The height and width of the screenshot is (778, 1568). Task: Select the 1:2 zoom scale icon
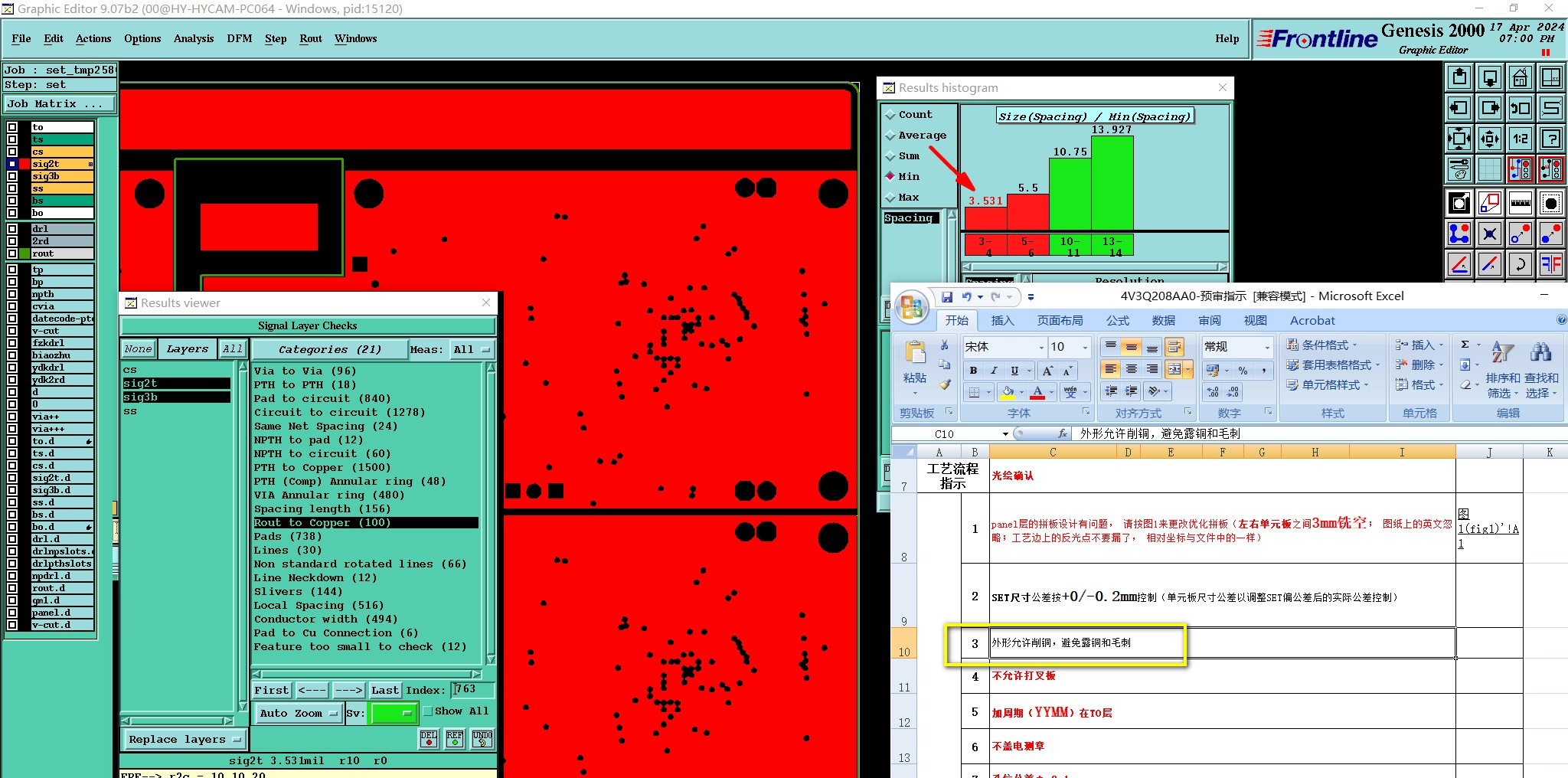tap(1520, 139)
